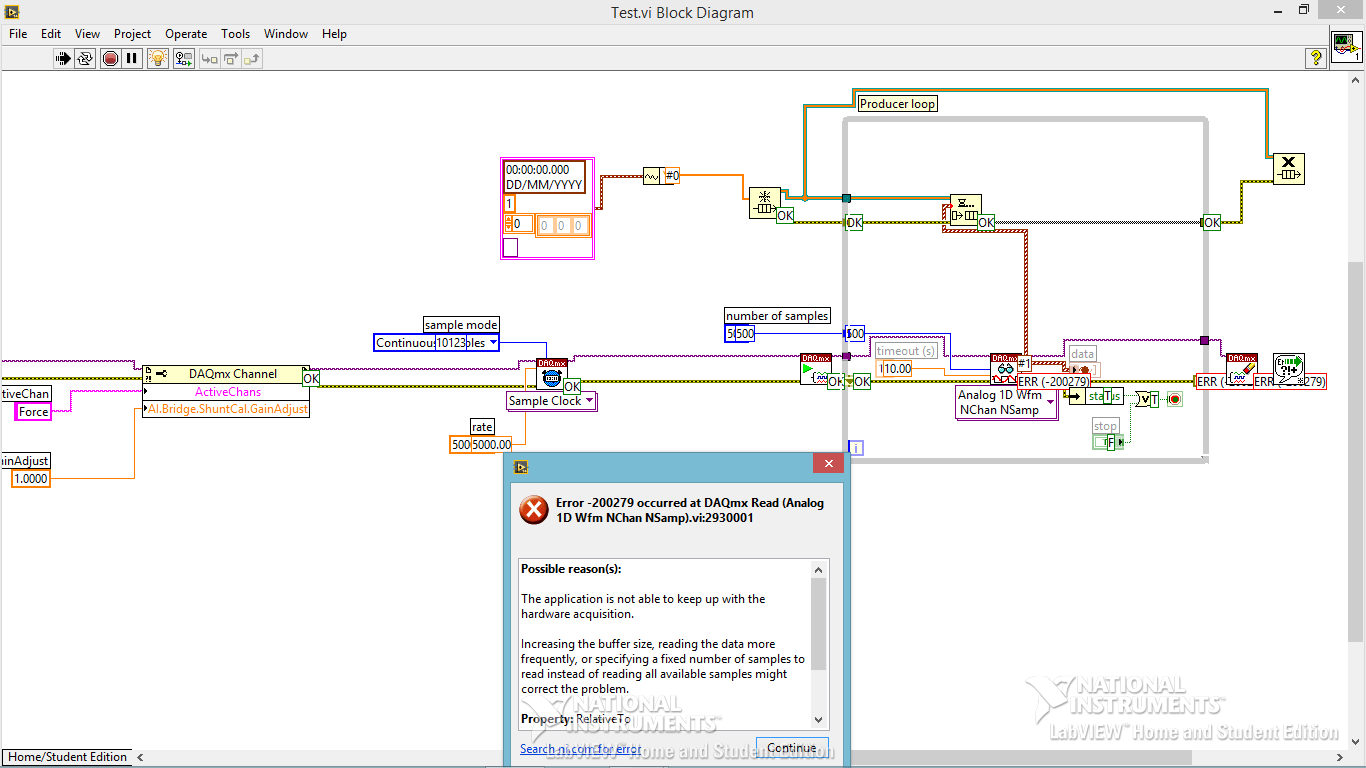Screen dimensions: 1366x768
Task: Click the red error icon in dialog
Action: [534, 510]
